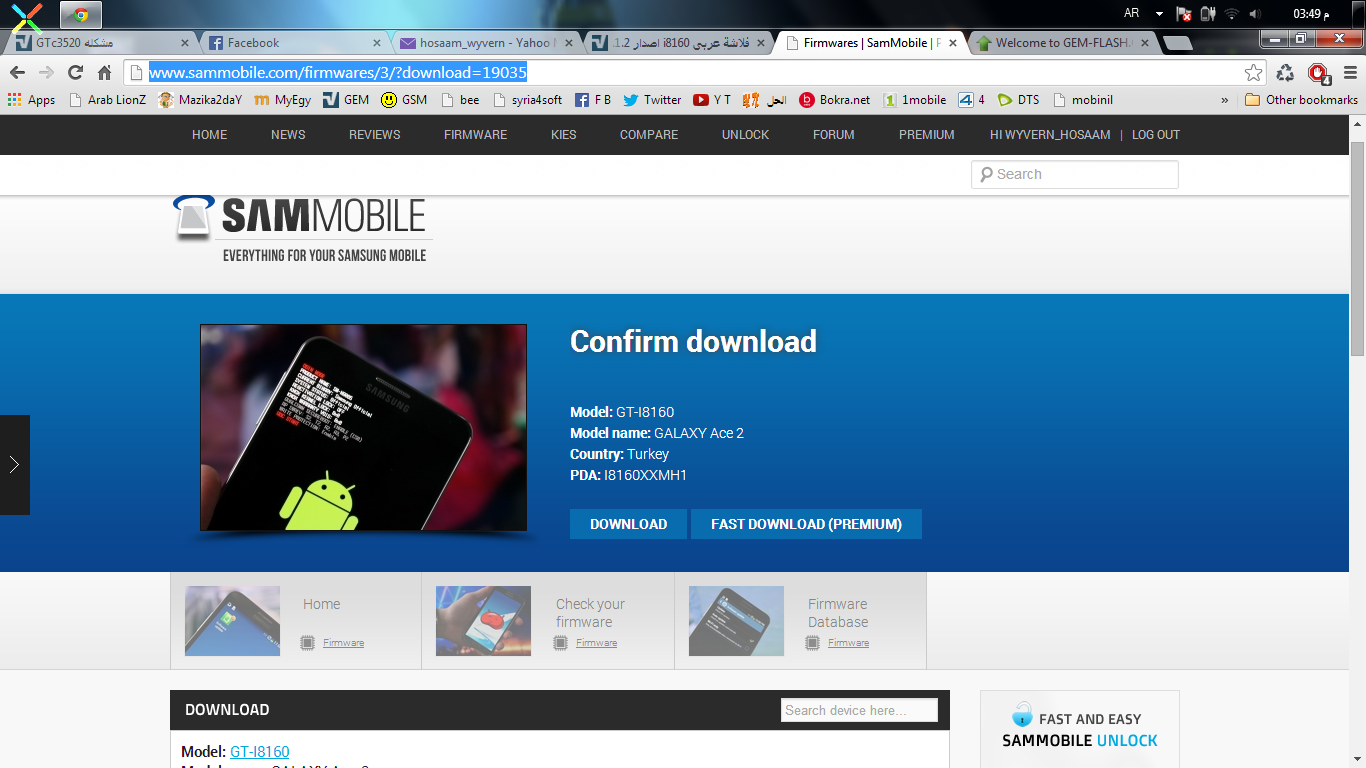The height and width of the screenshot is (768, 1366).
Task: Open the GSM smiley bookmark
Action: (x=404, y=100)
